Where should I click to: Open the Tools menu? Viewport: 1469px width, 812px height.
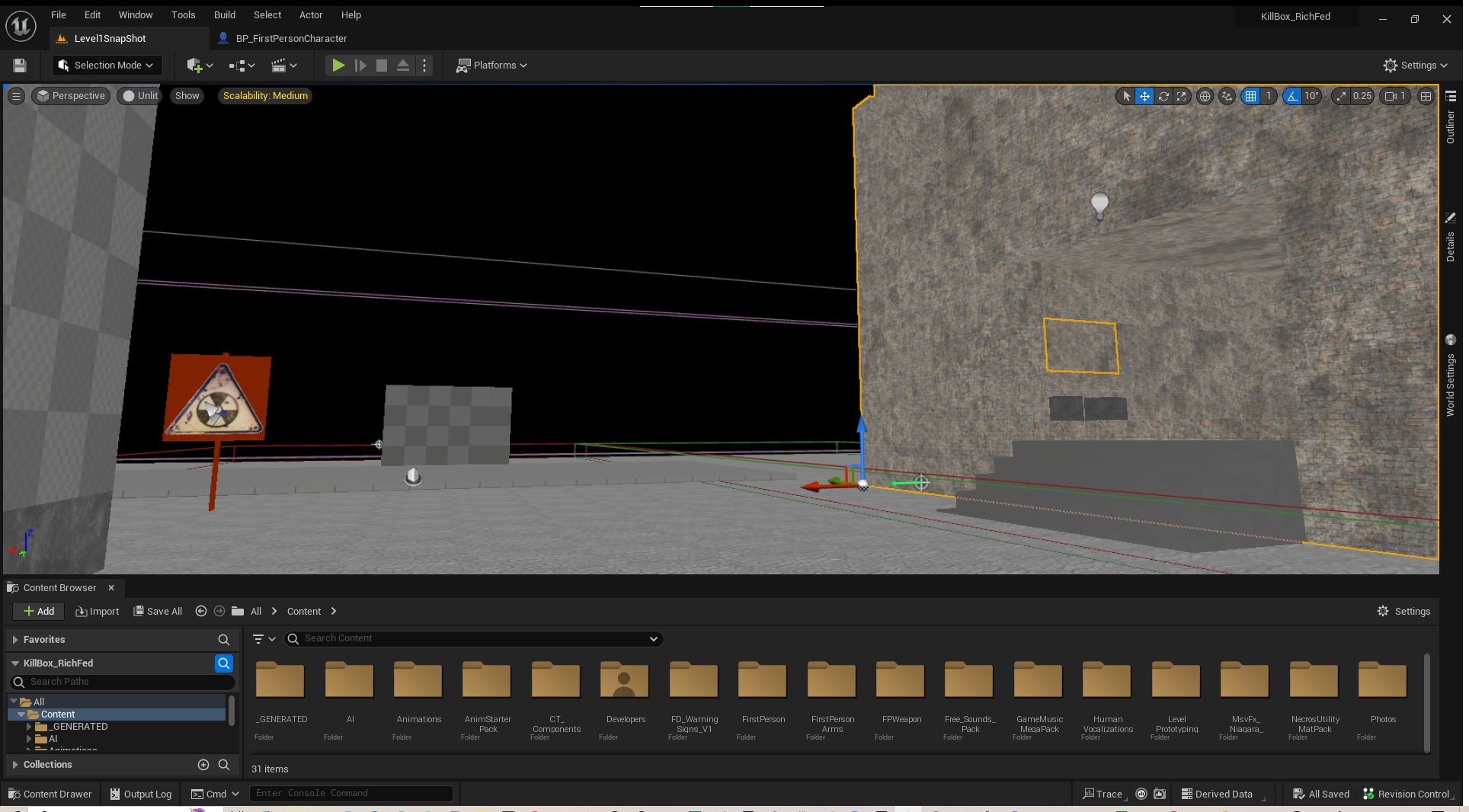click(183, 14)
